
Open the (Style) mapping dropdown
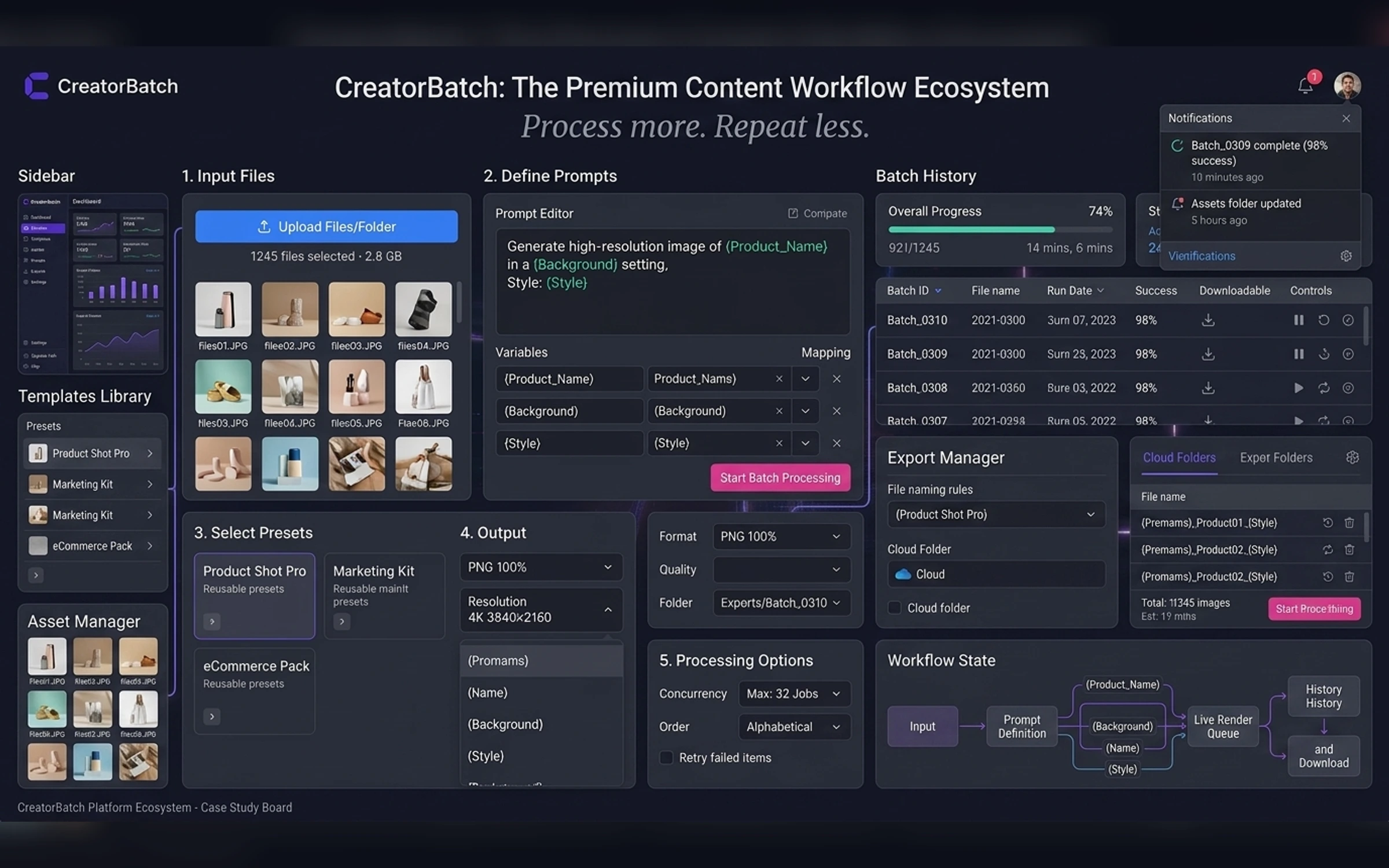805,443
